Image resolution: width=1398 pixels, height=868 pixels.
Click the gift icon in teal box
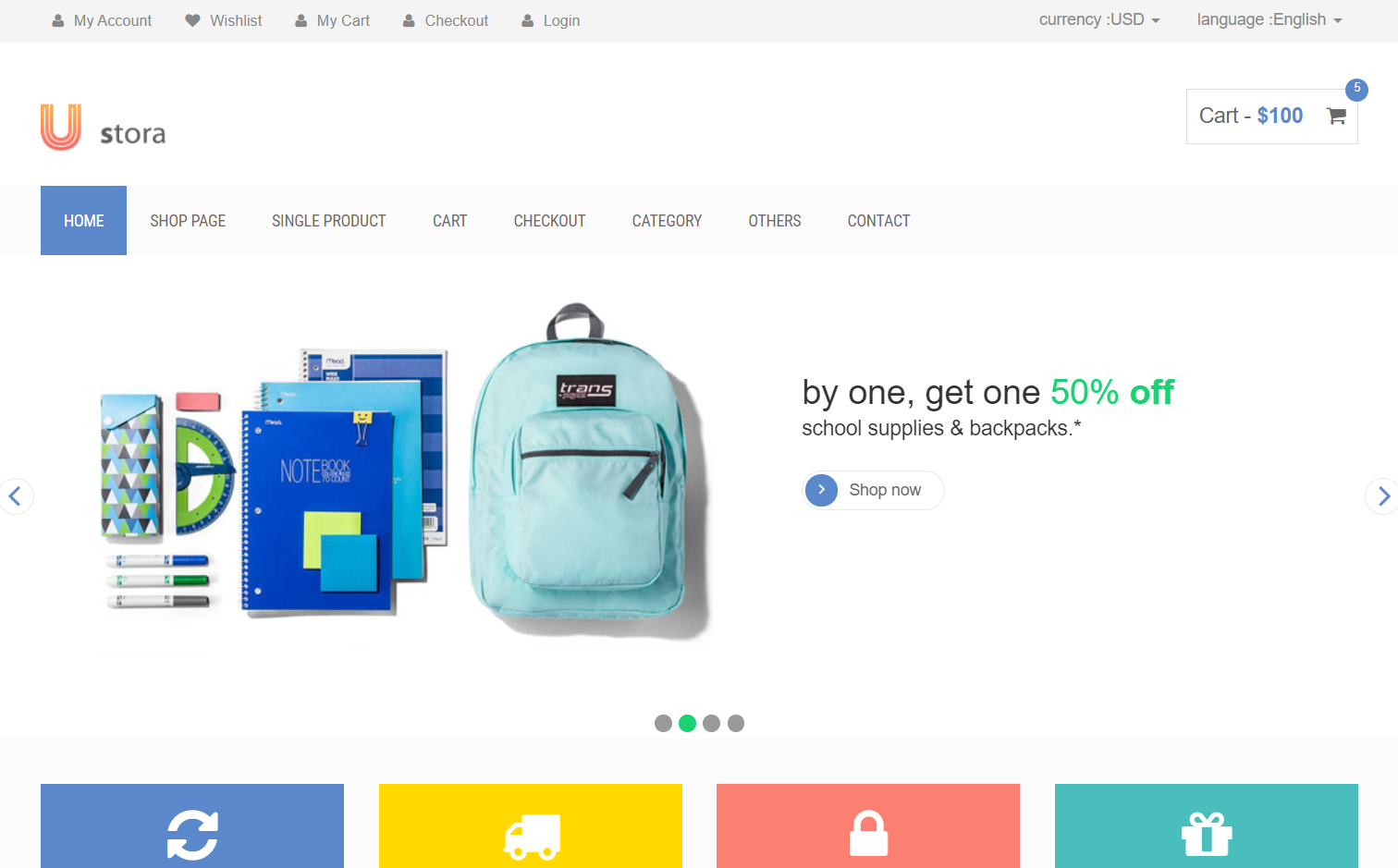pyautogui.click(x=1207, y=834)
